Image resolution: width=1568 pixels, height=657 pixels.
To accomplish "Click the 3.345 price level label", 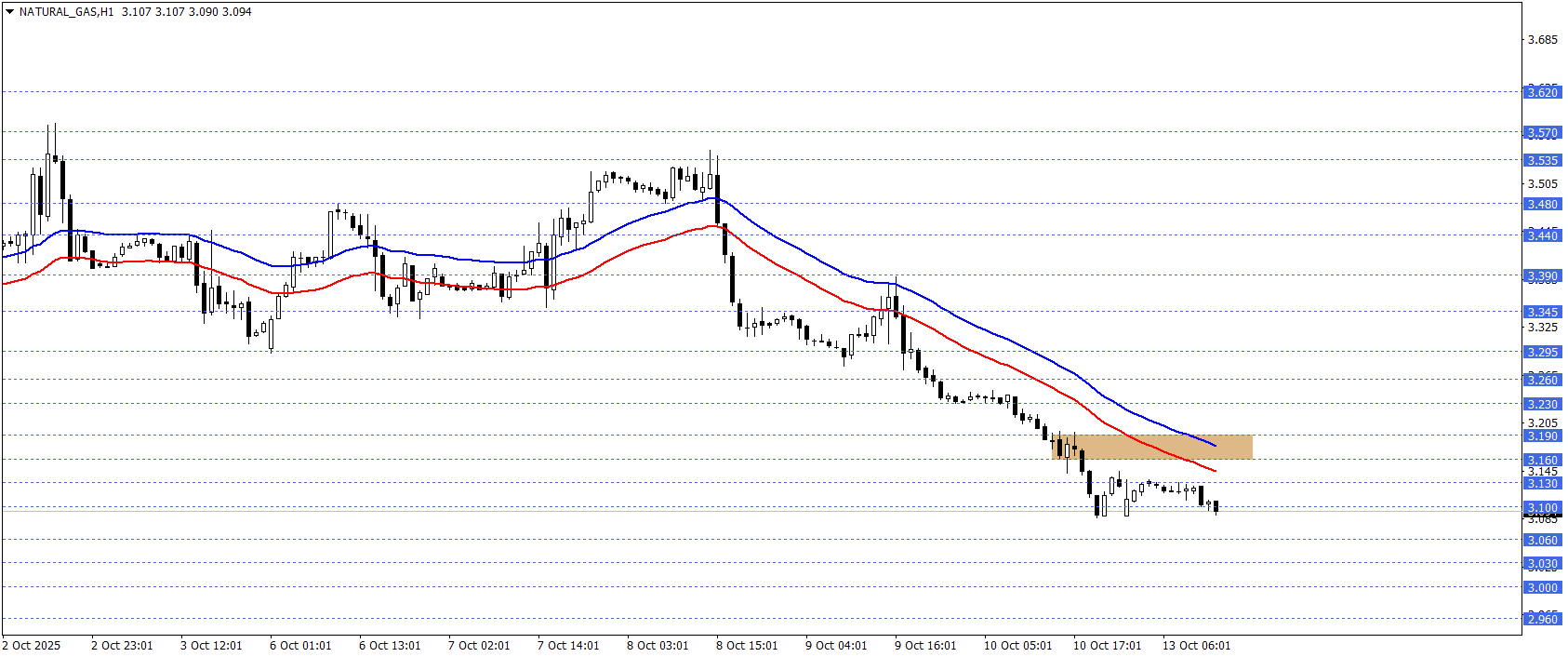I will coord(1542,312).
